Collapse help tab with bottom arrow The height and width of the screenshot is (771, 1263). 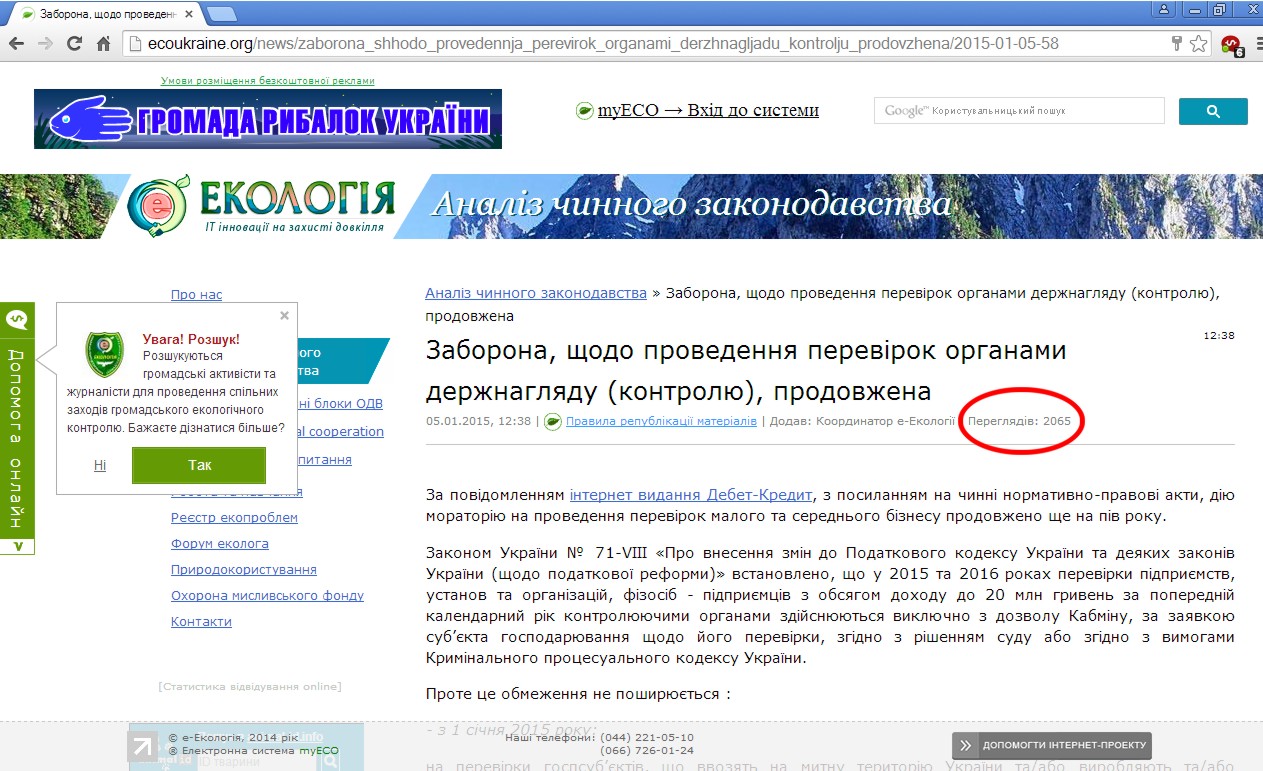pos(16,547)
